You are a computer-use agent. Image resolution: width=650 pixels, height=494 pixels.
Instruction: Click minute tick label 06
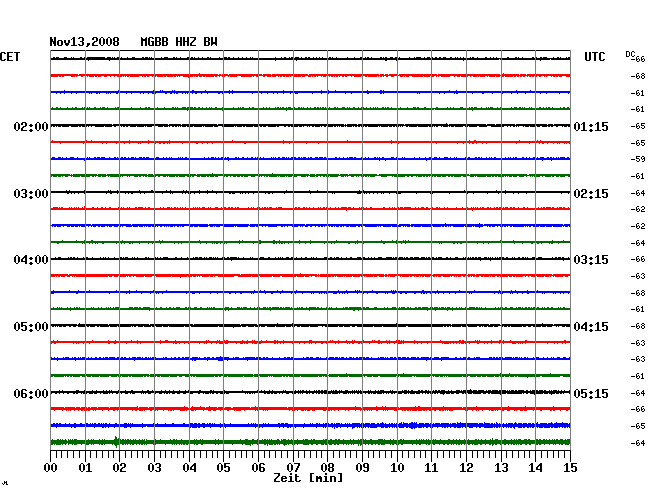tap(258, 467)
